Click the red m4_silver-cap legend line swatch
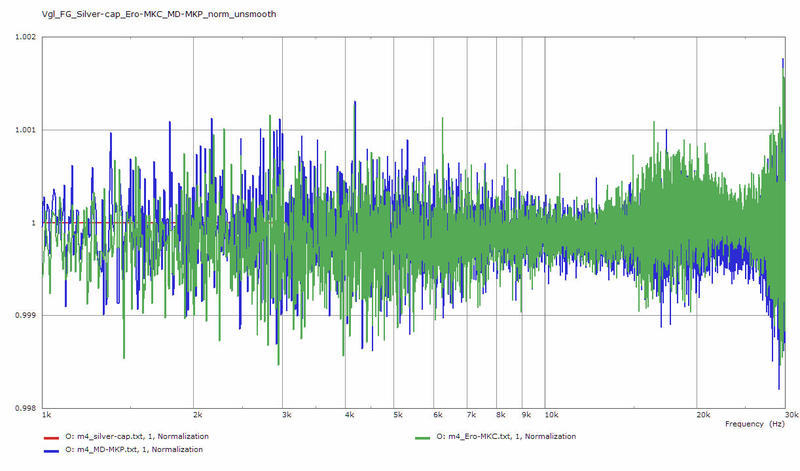 [52, 438]
